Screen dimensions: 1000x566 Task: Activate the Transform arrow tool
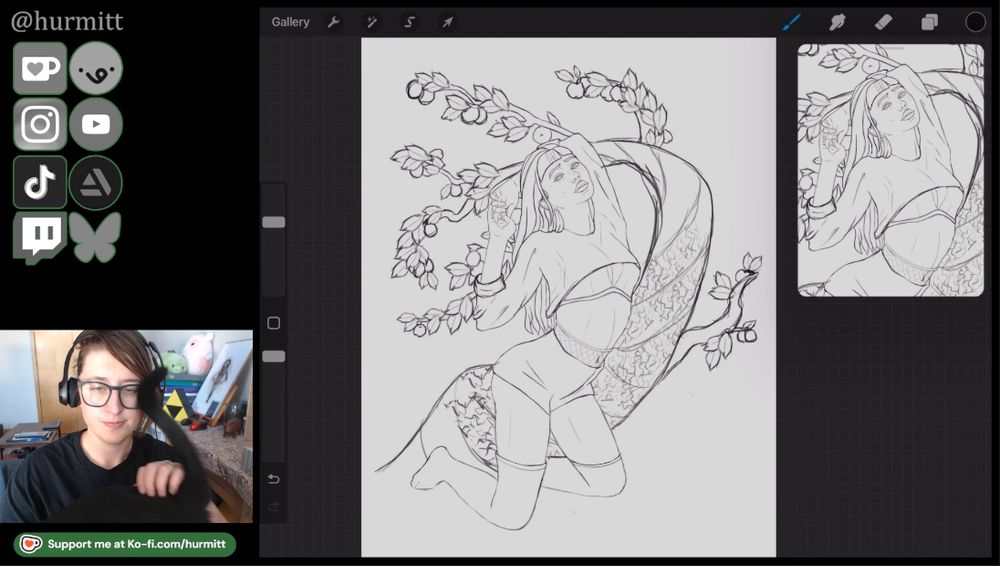click(448, 22)
